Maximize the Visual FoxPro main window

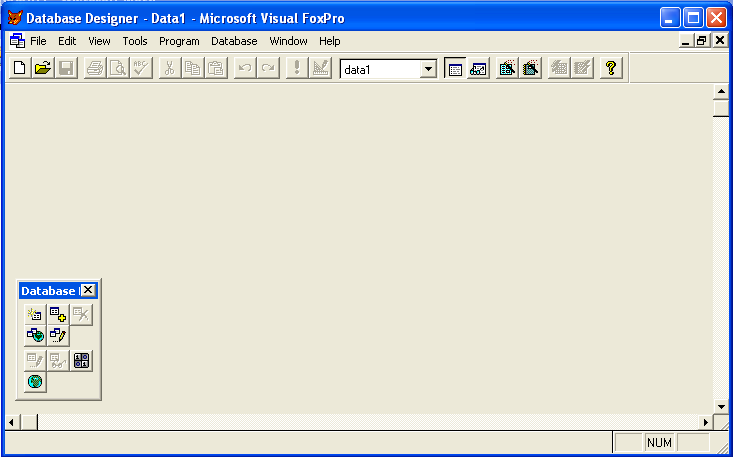693,18
